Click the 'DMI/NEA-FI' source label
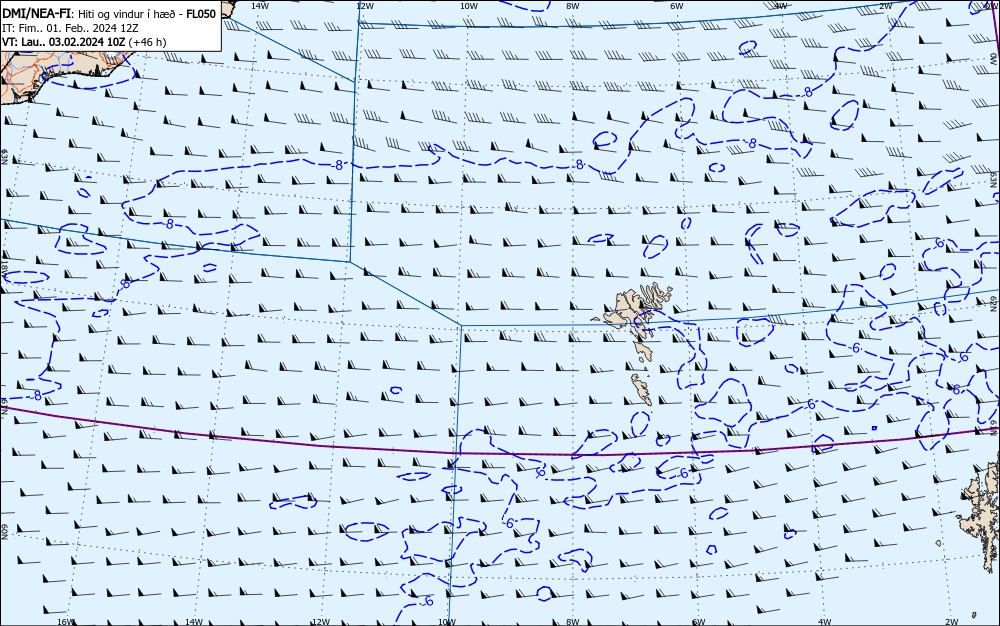 coord(36,14)
